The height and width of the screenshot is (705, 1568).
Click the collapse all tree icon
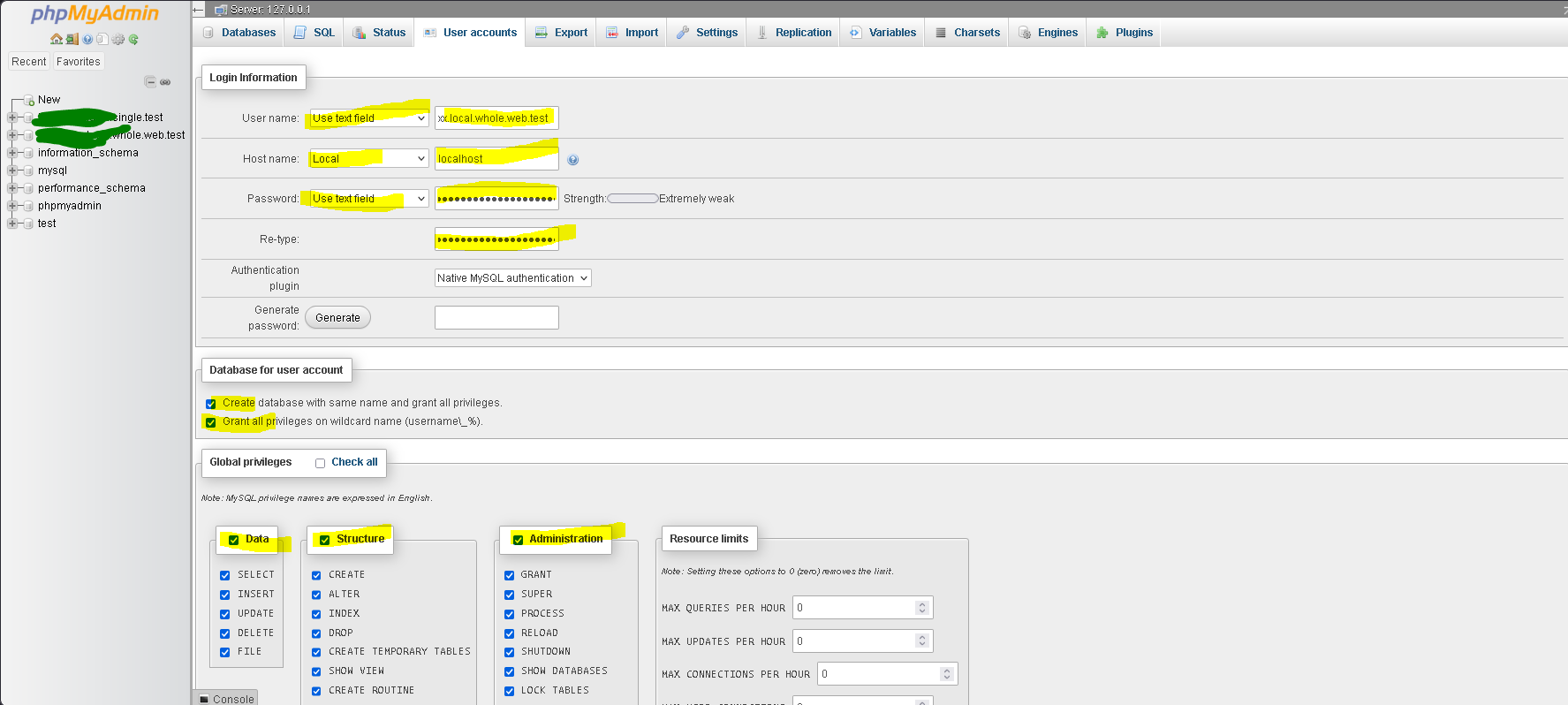click(150, 82)
